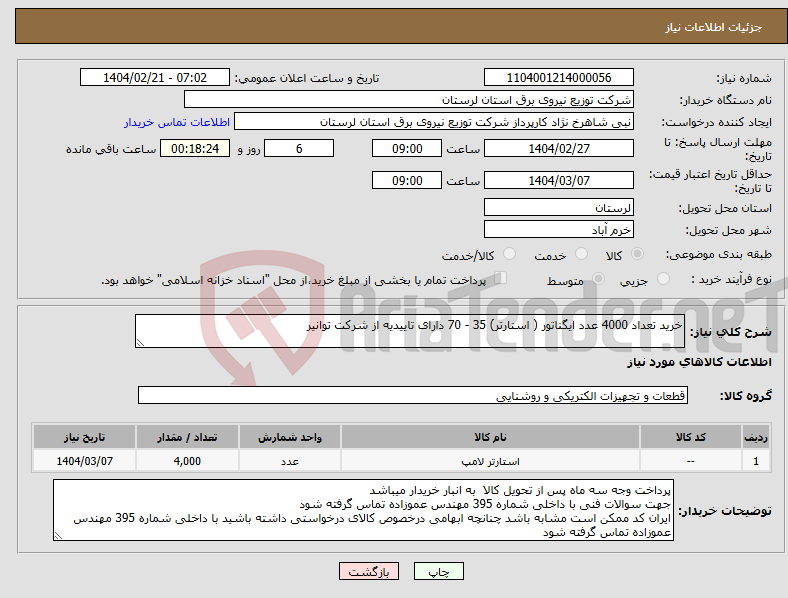Screen dimensions: 788x598
Task: Click the response deadline time field 09:00
Action: coord(407,148)
